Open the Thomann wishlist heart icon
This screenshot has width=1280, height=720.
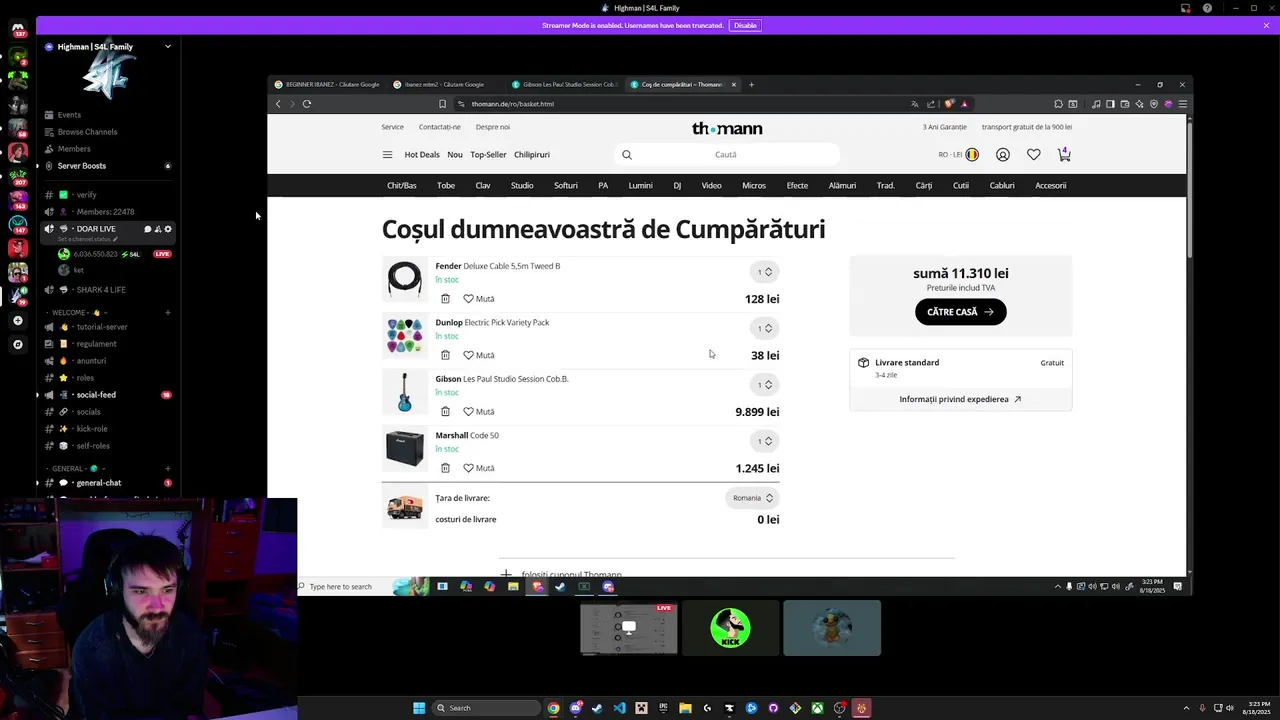click(x=1033, y=155)
